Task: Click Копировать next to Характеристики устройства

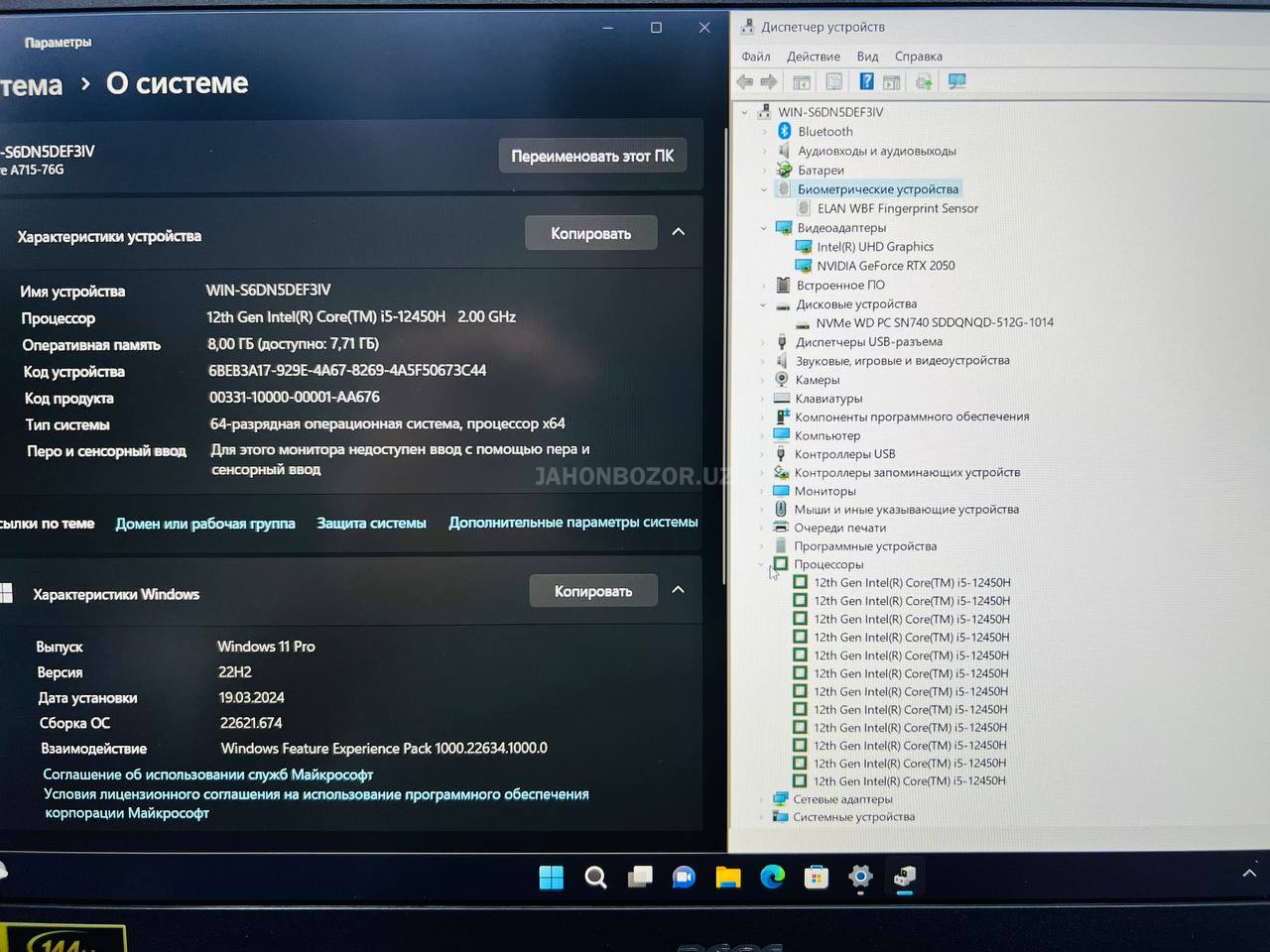Action: (x=591, y=233)
